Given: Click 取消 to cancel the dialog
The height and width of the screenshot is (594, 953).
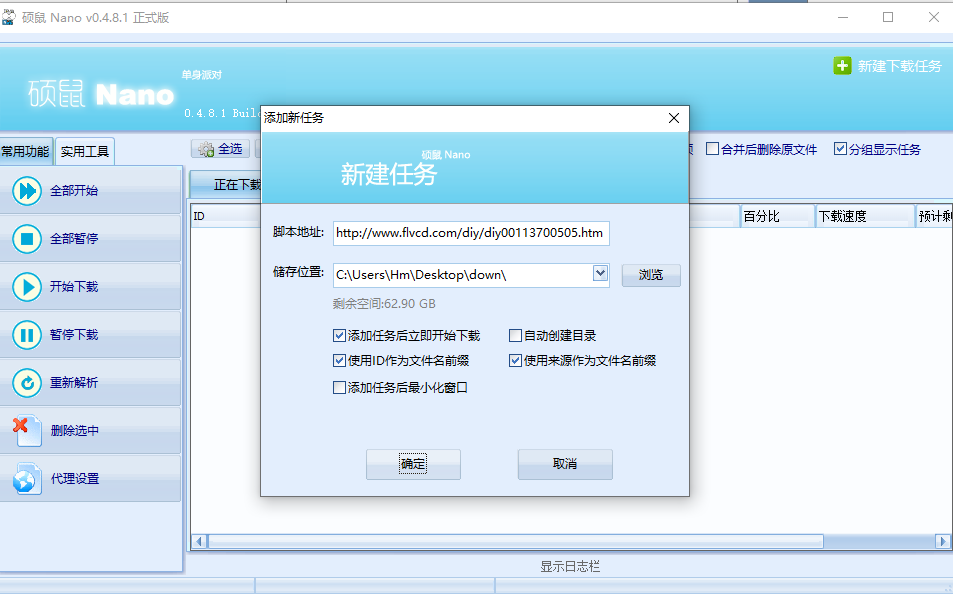Looking at the screenshot, I should tap(565, 464).
